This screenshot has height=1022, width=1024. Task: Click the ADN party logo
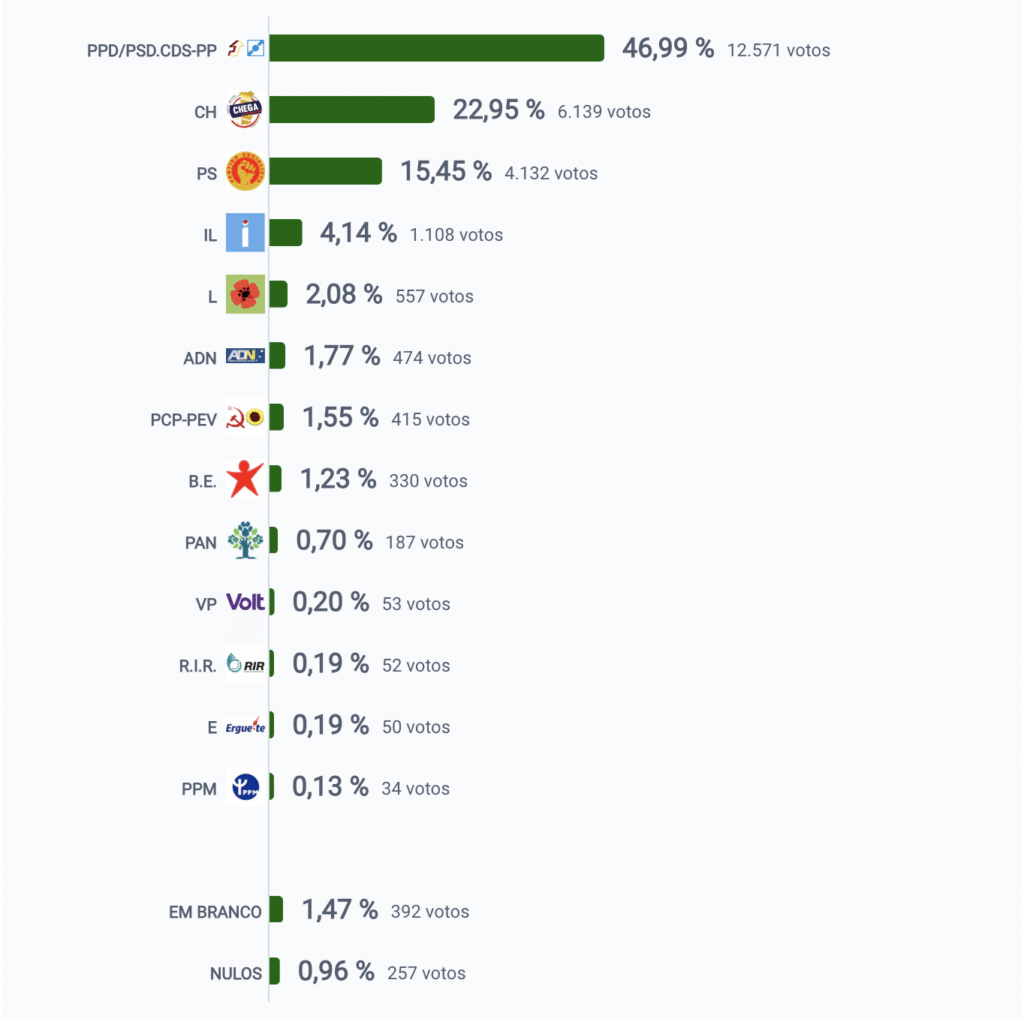(x=245, y=356)
